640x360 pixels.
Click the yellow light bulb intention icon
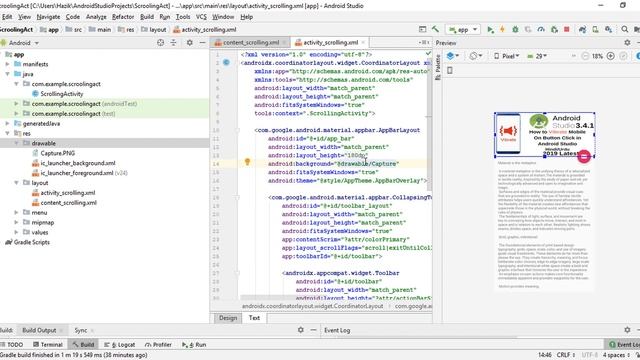(247, 162)
